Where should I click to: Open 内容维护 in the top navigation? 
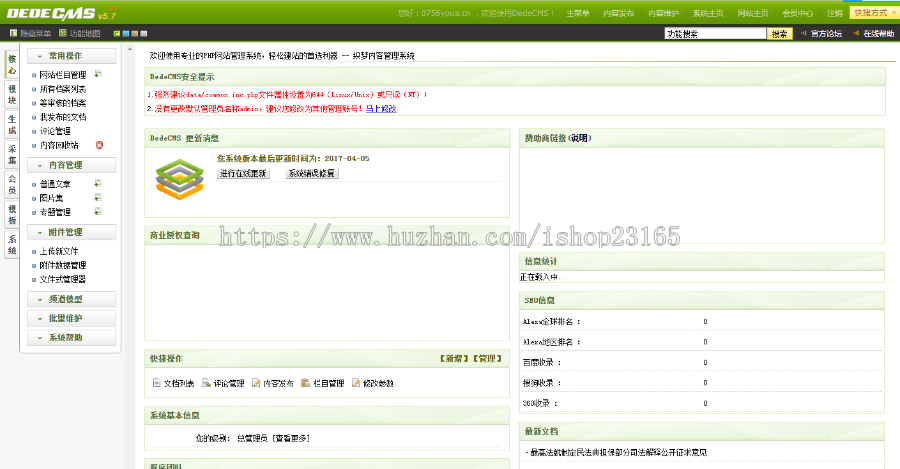click(x=664, y=13)
